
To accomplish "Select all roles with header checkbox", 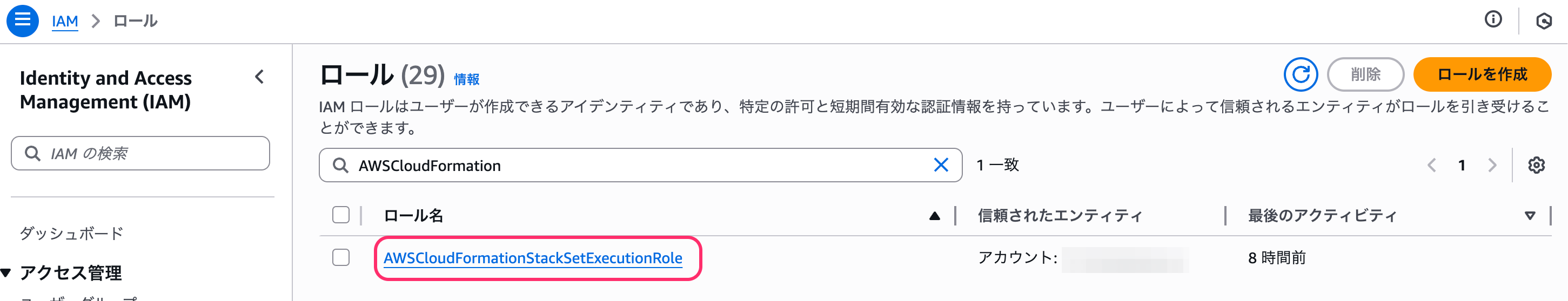I will [341, 215].
